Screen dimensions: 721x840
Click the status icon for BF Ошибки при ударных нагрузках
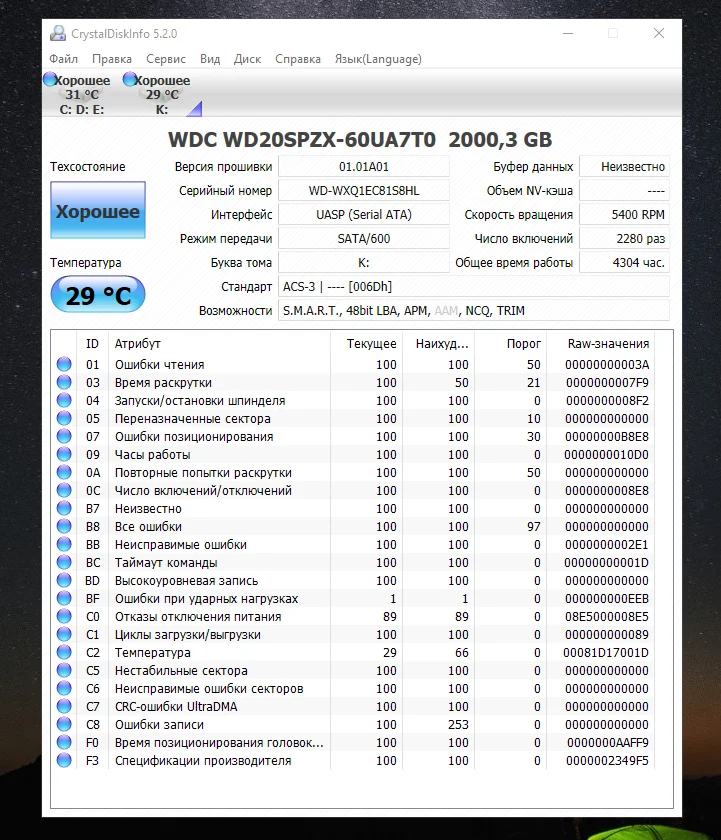(x=64, y=598)
